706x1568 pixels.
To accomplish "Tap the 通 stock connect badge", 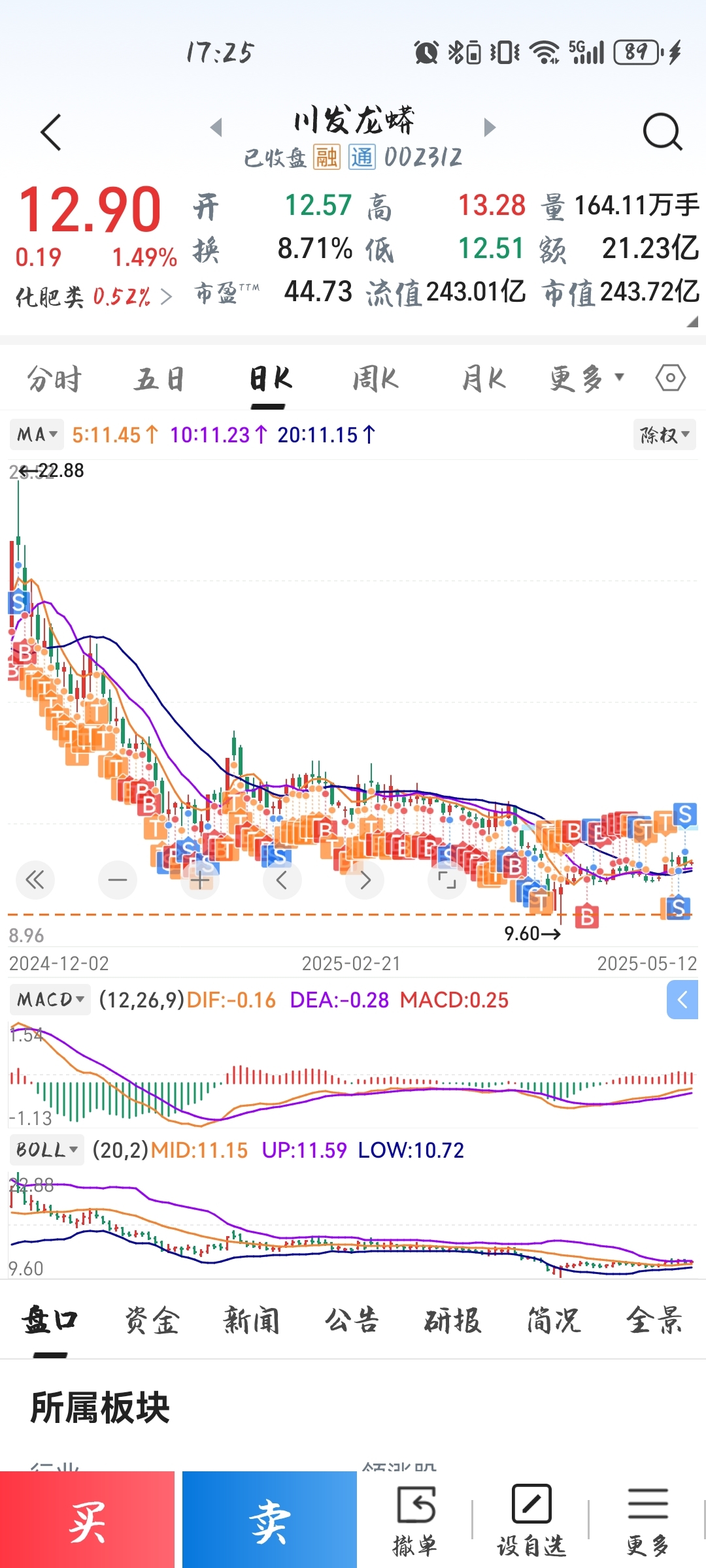I will click(361, 157).
